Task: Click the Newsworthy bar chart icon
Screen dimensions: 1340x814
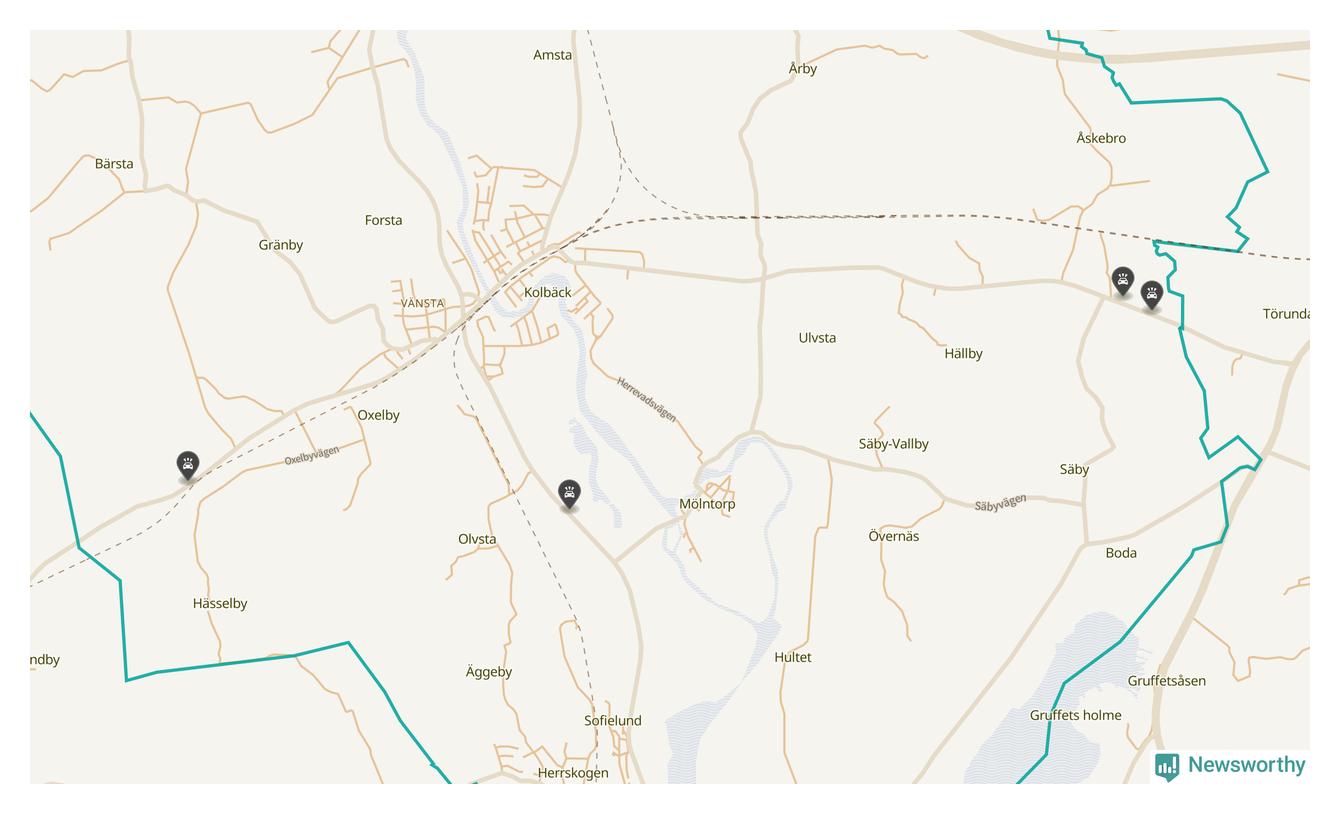Action: tap(1167, 766)
